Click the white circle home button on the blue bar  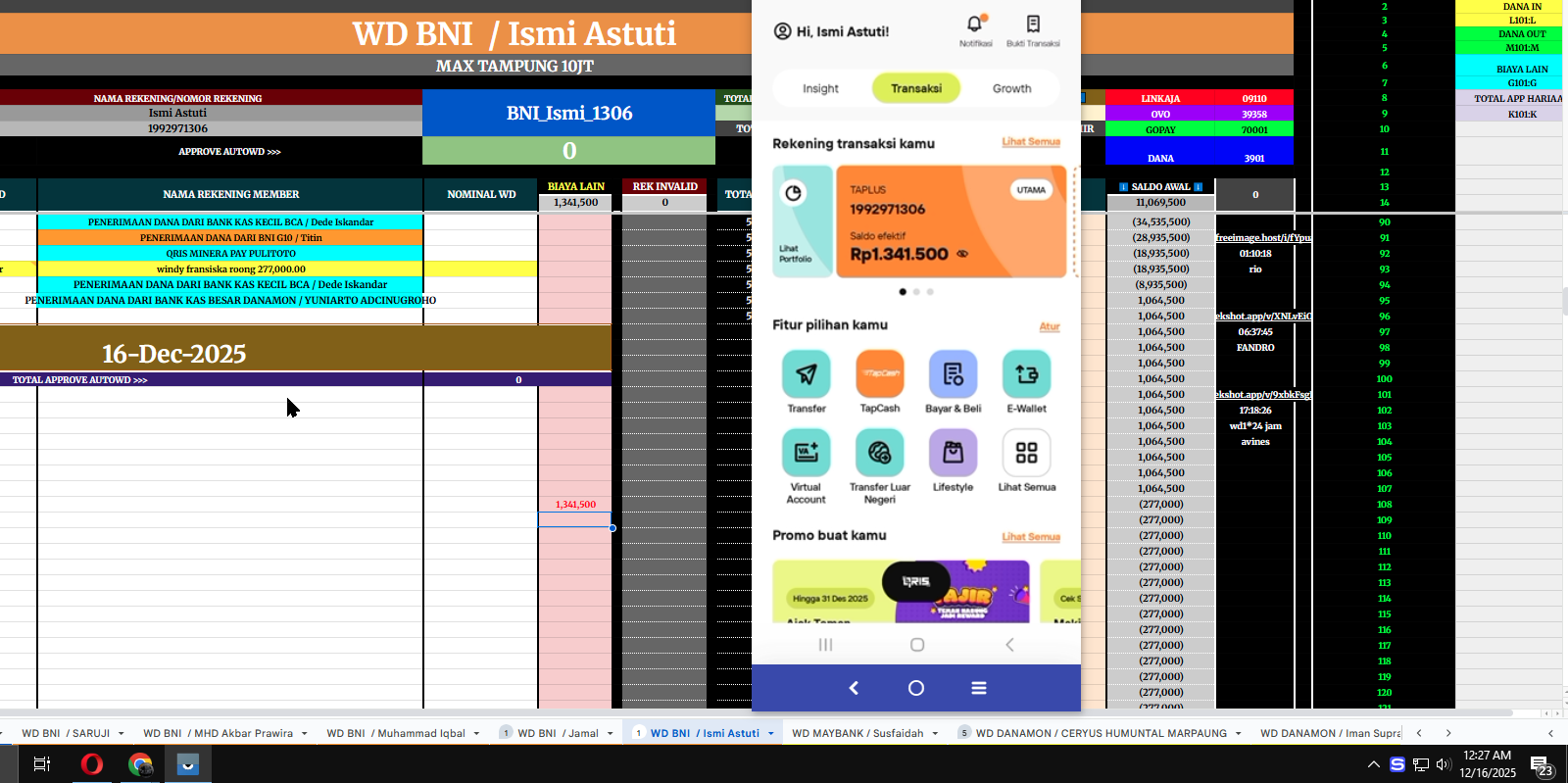click(x=916, y=688)
